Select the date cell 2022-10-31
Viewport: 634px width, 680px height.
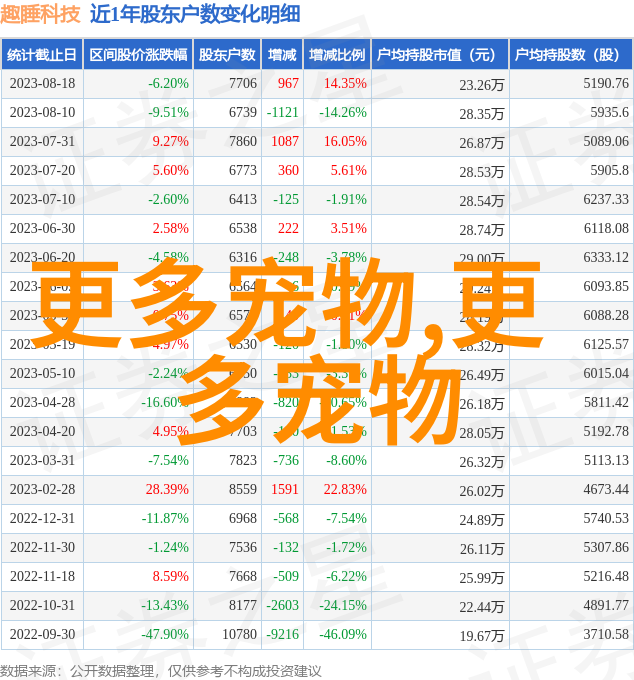42,605
